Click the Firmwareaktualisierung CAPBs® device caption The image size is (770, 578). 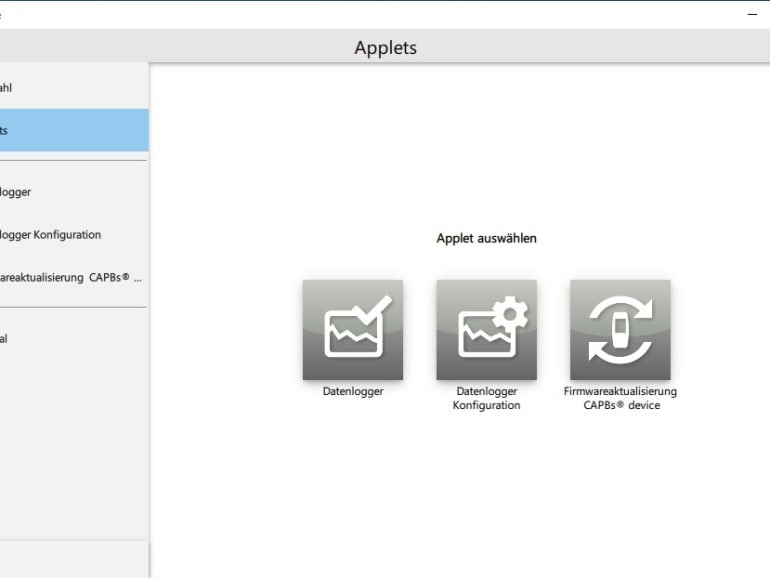(620, 398)
